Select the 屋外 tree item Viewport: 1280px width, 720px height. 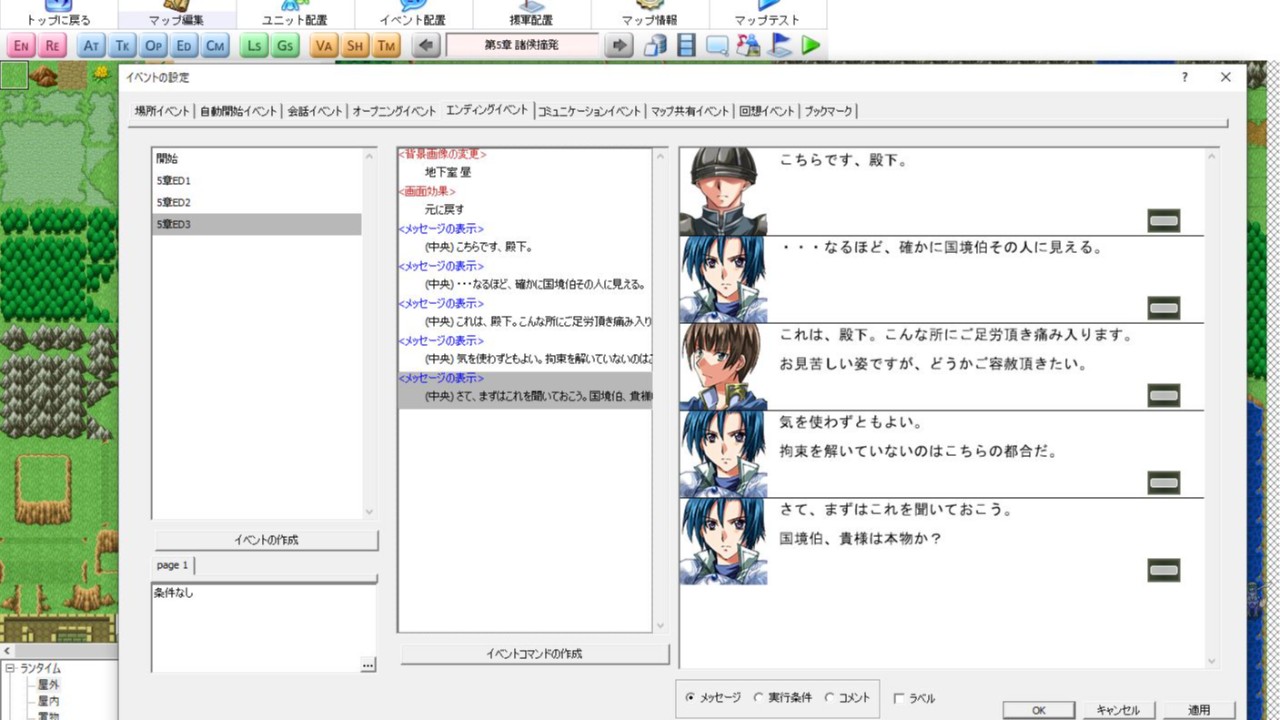pyautogui.click(x=49, y=685)
